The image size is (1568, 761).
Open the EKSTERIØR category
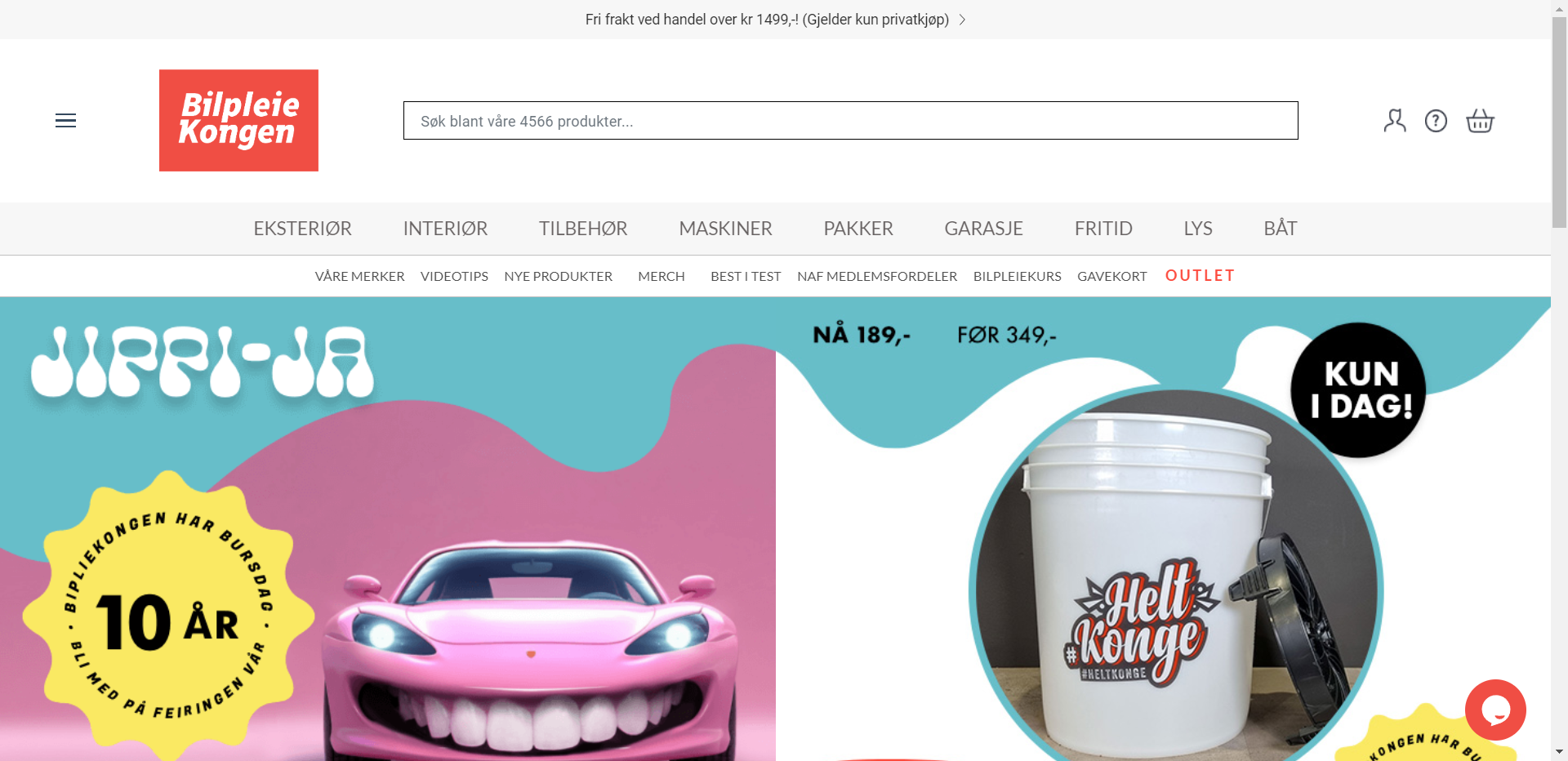click(302, 229)
